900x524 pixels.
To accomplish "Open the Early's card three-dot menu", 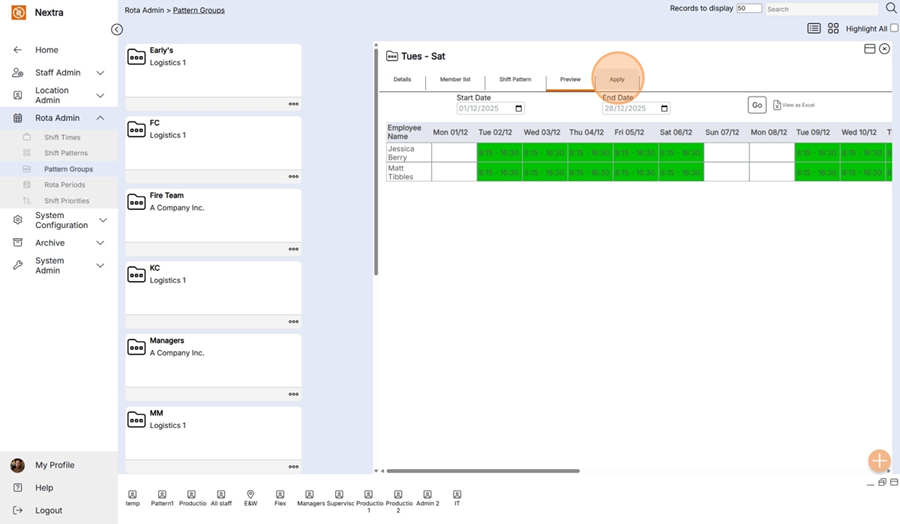I will tap(293, 104).
